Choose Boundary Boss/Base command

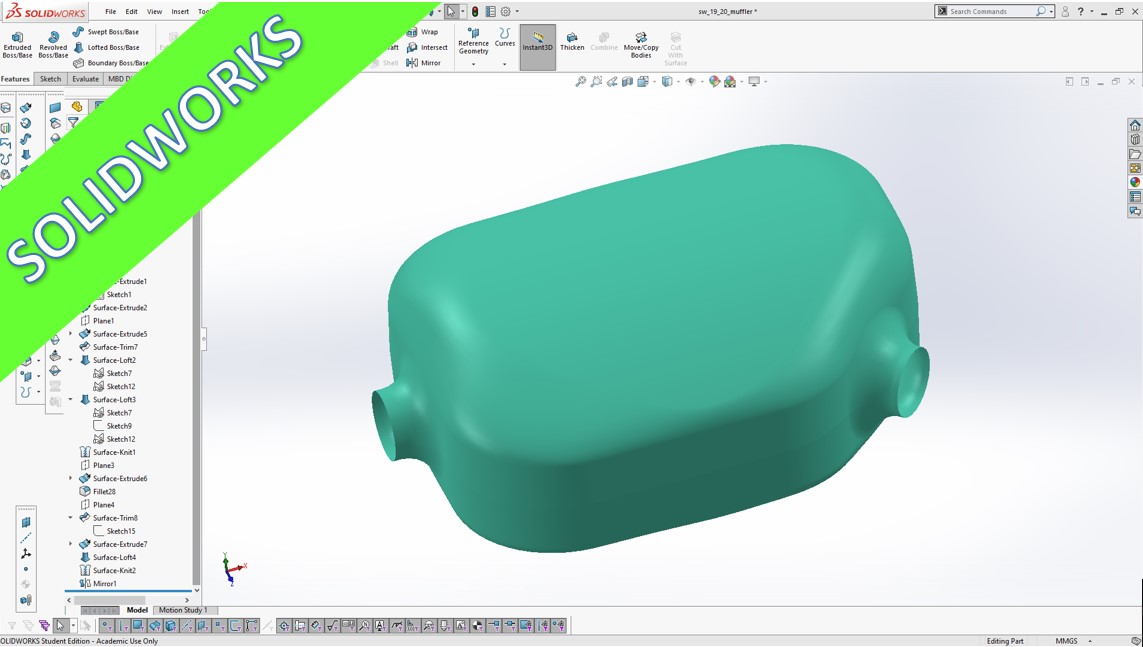(111, 63)
